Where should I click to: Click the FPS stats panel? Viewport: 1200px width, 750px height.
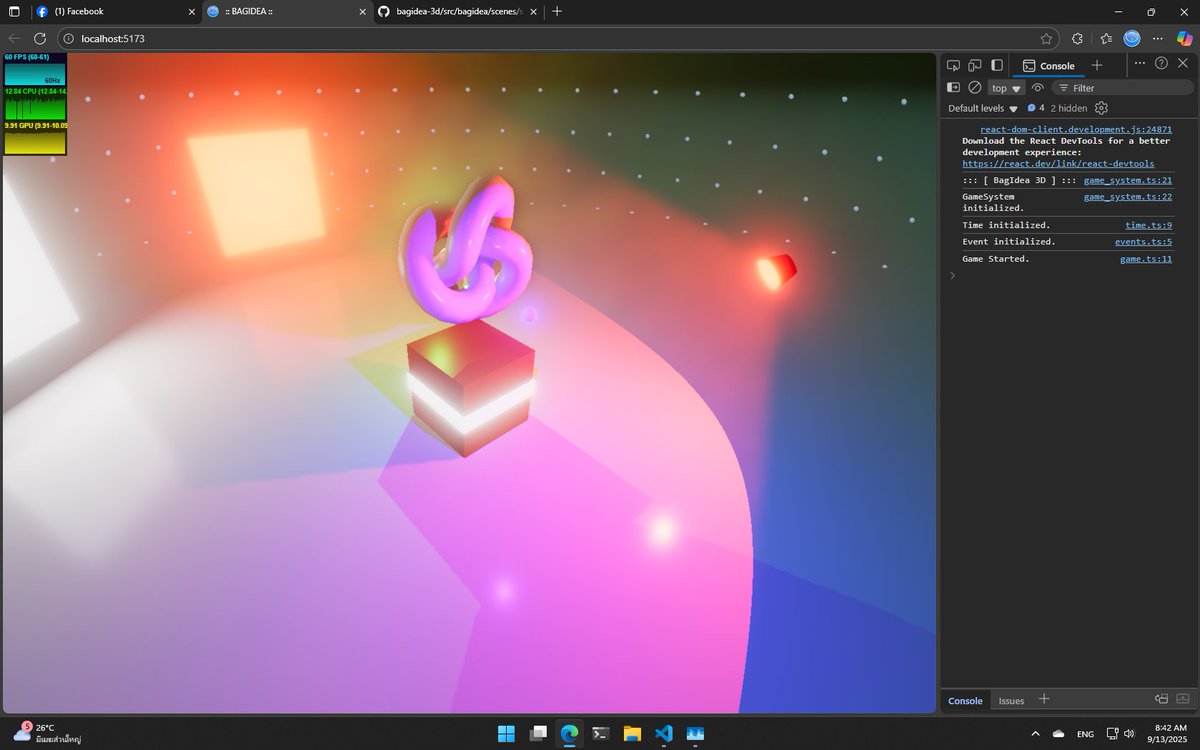(35, 70)
